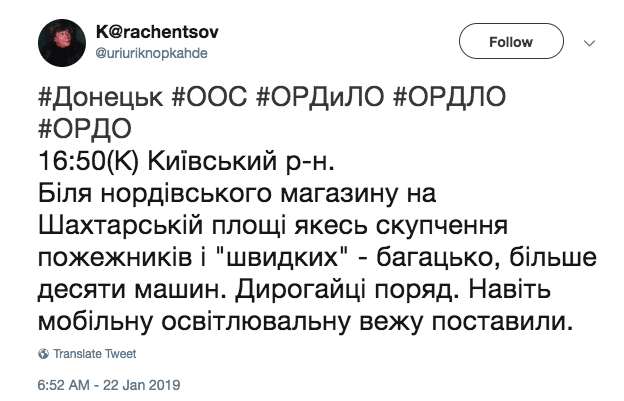Click the Translate Tweet link
This screenshot has height=401, width=624.
[95, 354]
